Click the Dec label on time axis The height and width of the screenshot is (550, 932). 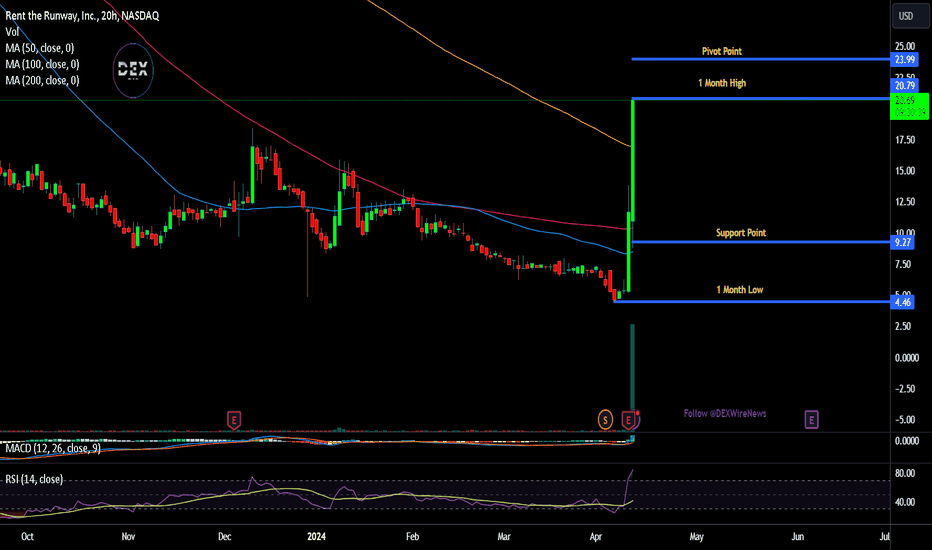coord(225,536)
